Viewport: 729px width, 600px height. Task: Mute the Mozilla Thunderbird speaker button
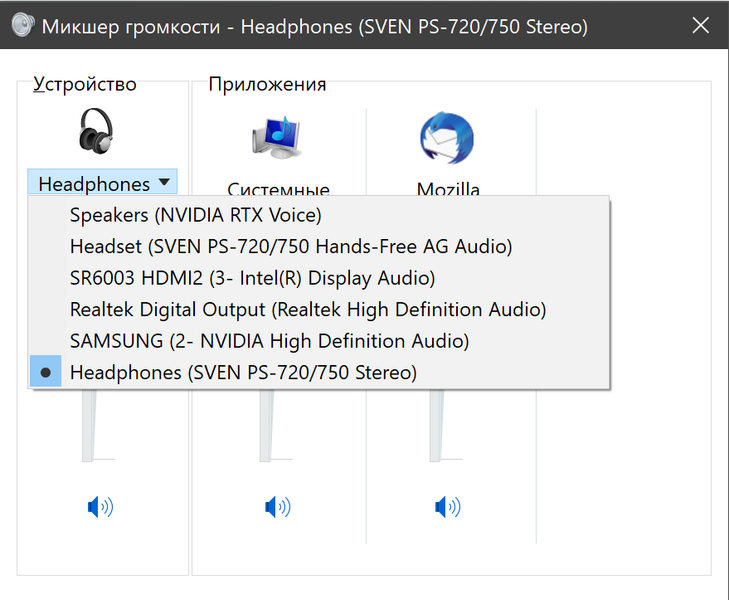[x=448, y=507]
